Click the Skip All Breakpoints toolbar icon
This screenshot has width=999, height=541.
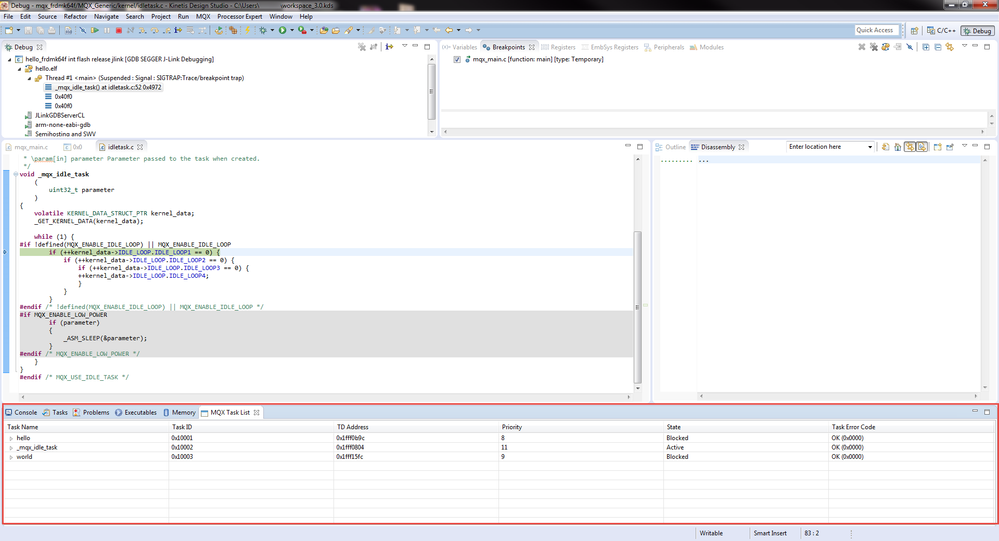[x=82, y=30]
